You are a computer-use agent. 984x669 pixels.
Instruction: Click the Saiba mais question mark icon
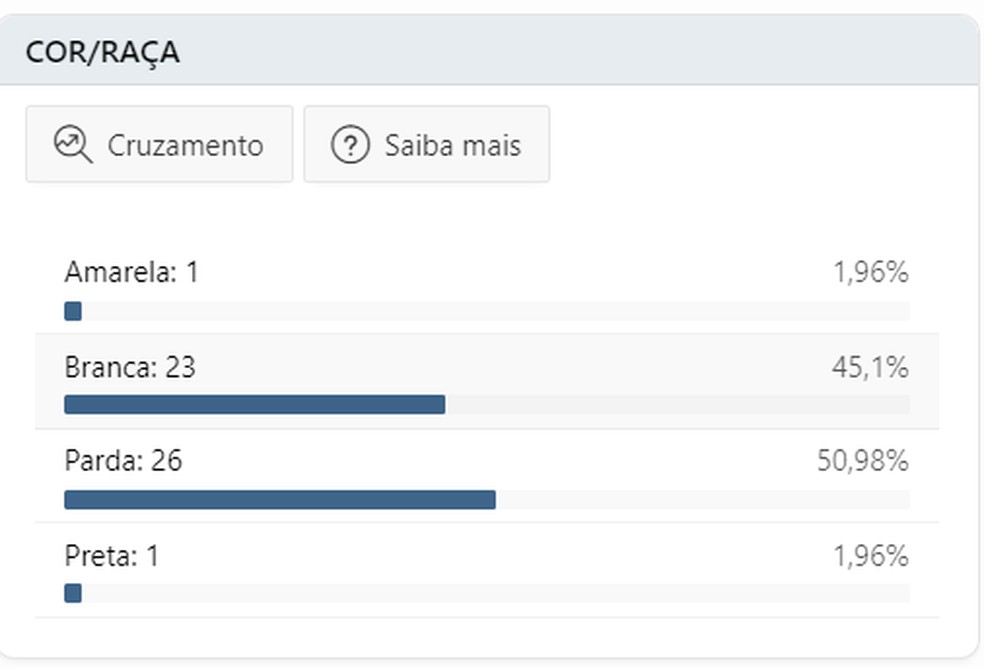click(x=350, y=145)
